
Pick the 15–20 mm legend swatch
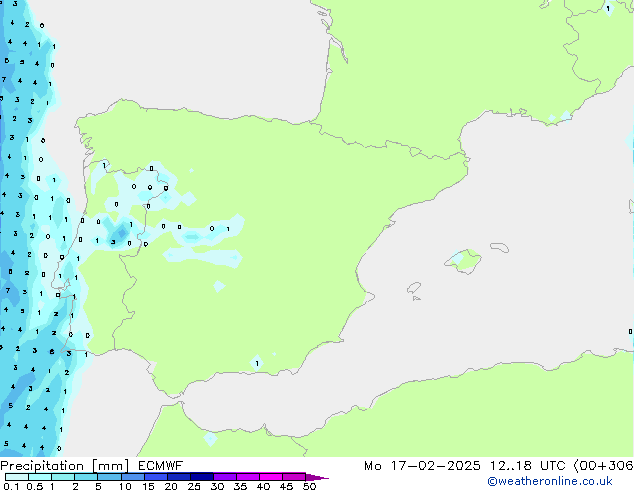point(155,477)
